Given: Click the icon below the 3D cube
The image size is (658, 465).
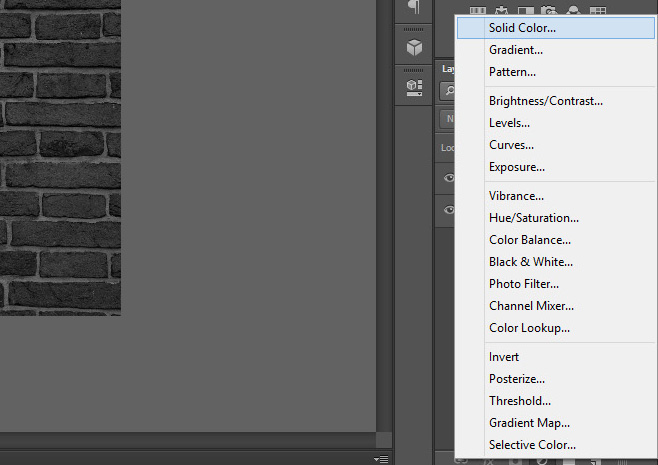Looking at the screenshot, I should tap(413, 87).
